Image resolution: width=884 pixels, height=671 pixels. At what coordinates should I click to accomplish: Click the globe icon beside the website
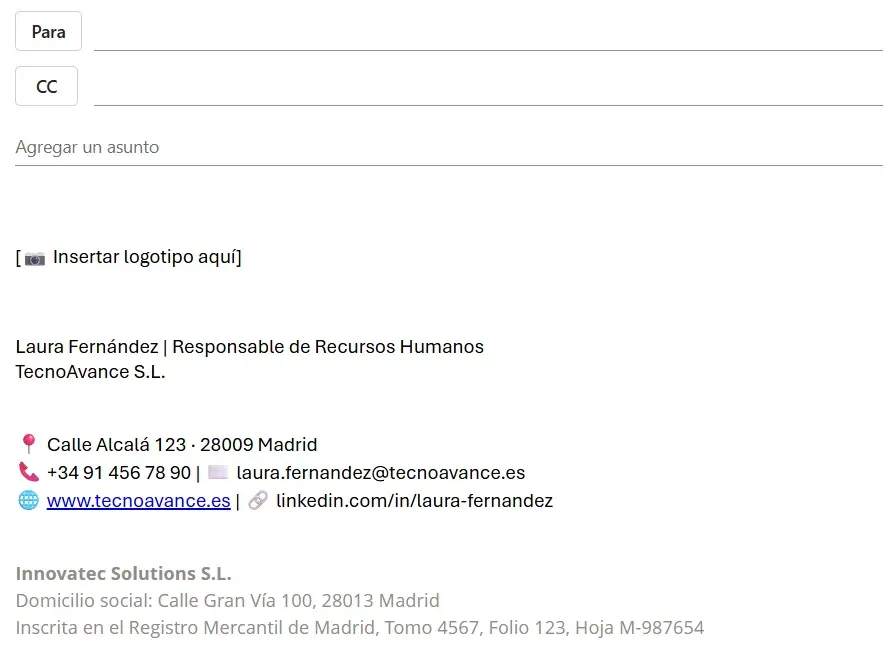pos(28,500)
